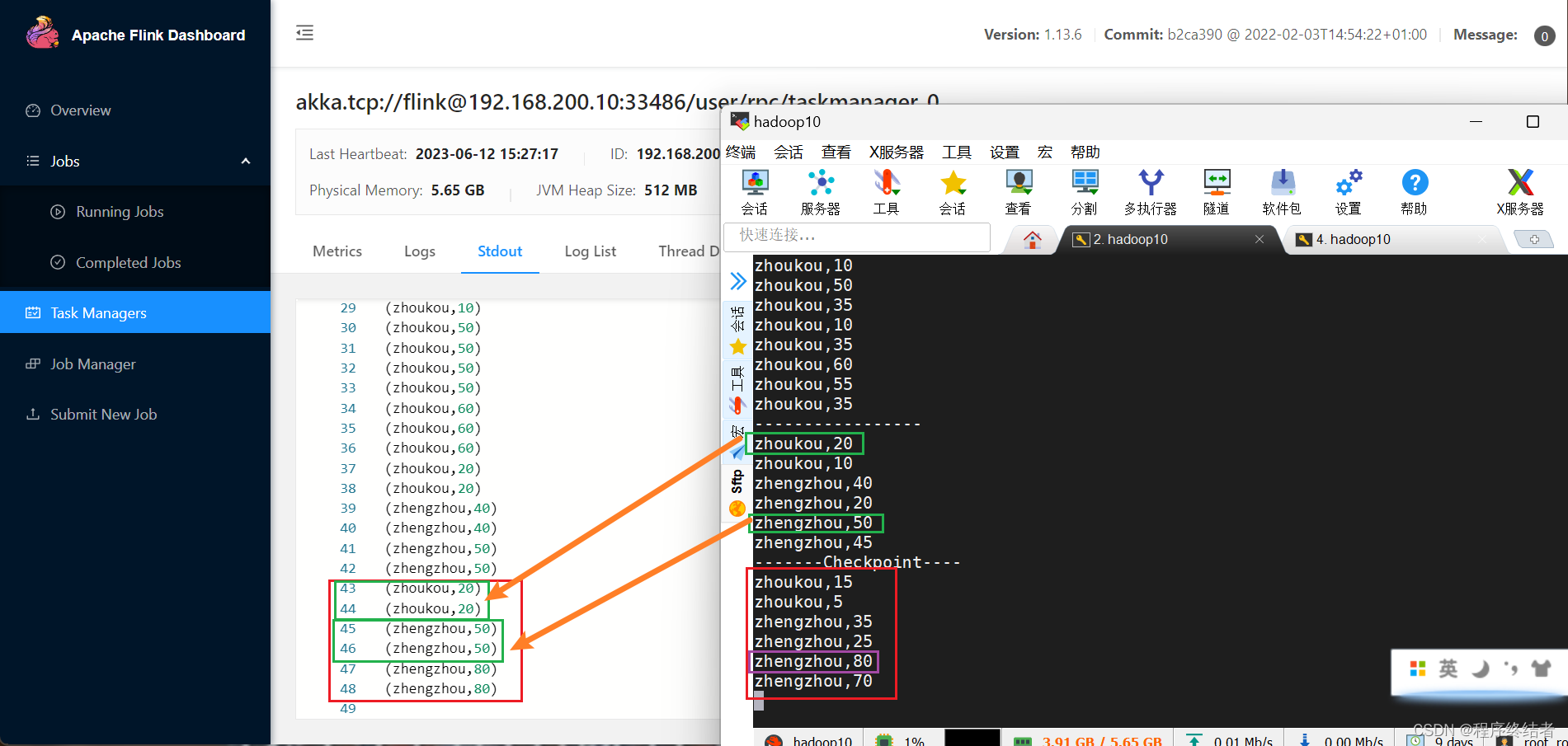Click the hadoop10 status bar host icon
Viewport: 1568px width, 746px height.
(x=775, y=740)
